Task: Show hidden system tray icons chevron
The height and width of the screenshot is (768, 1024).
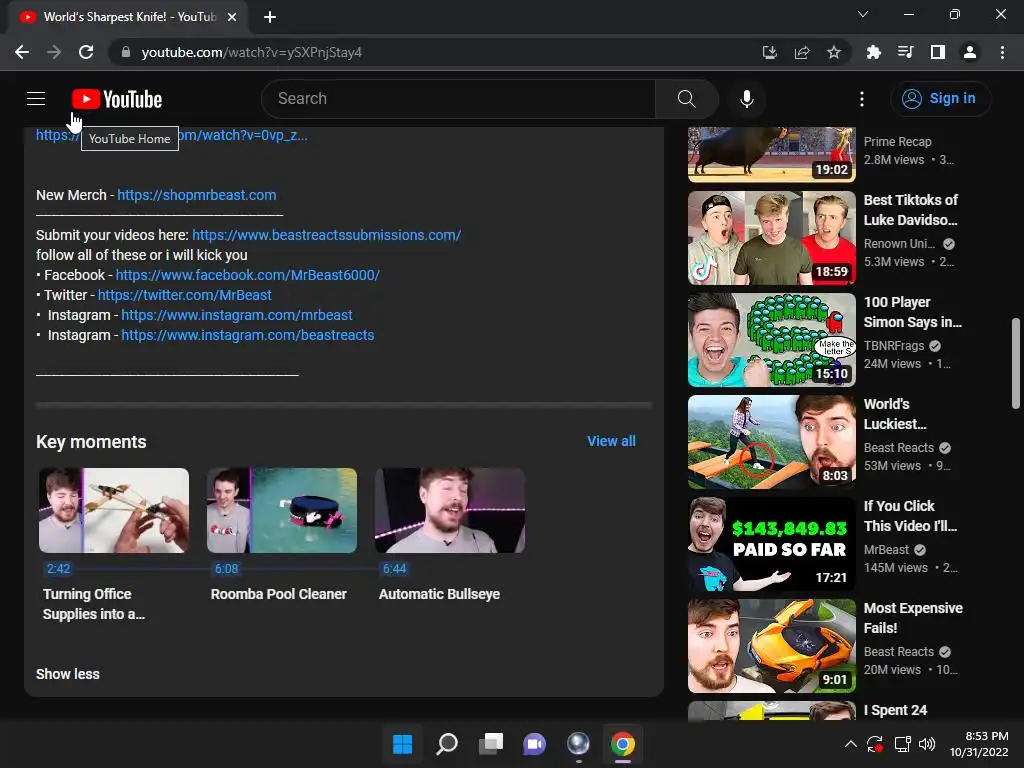Action: 850,744
